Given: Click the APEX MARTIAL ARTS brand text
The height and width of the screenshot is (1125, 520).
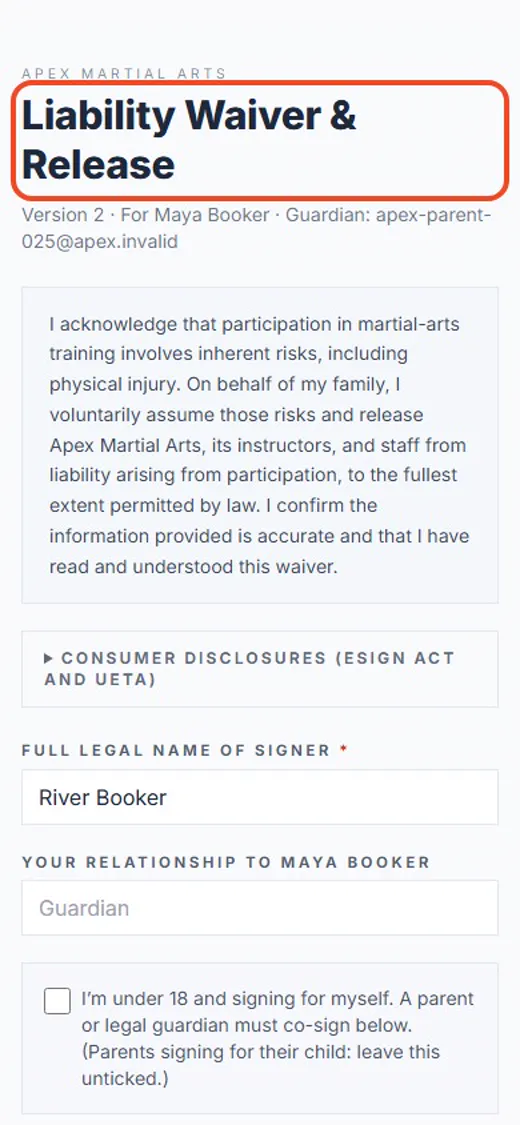Looking at the screenshot, I should pos(124,73).
